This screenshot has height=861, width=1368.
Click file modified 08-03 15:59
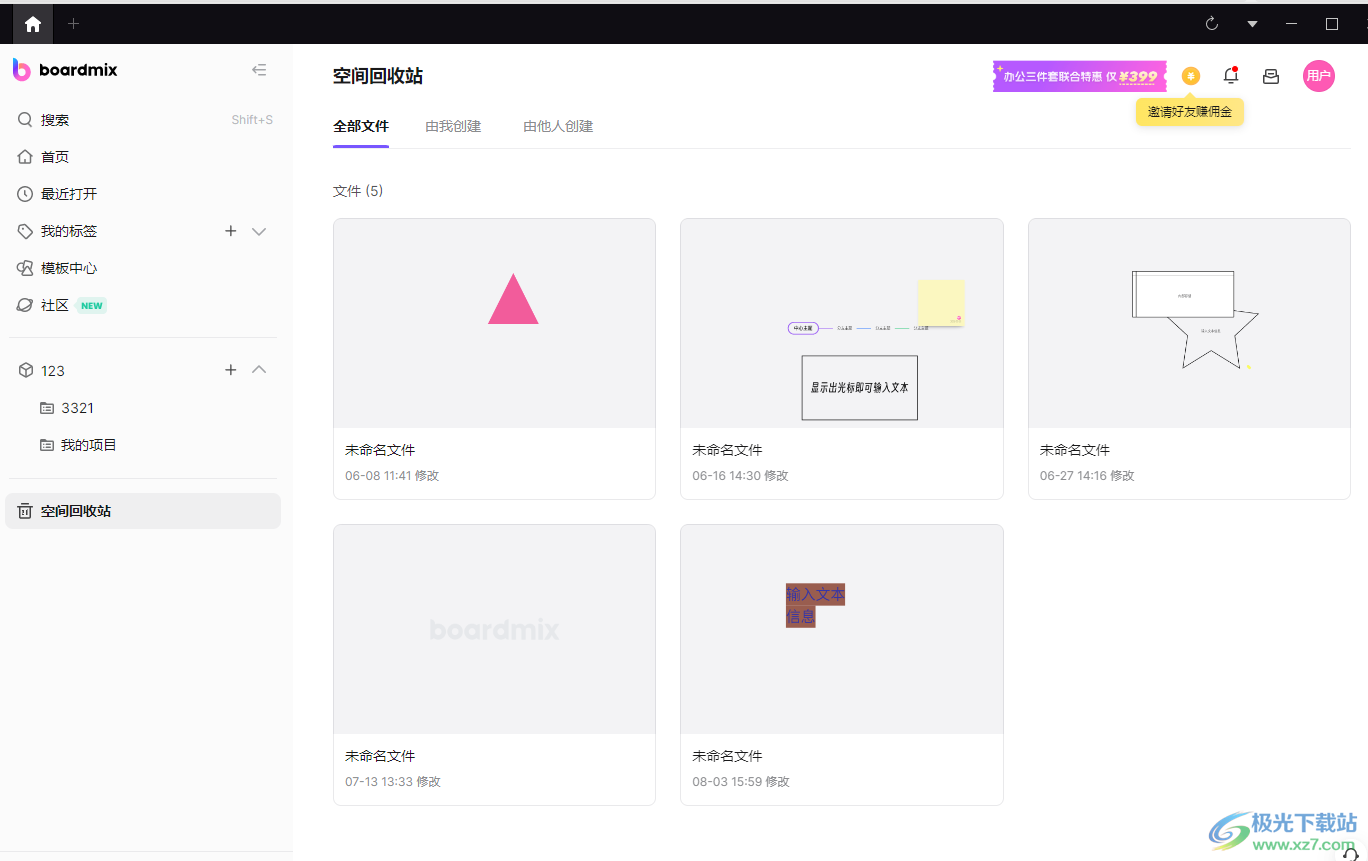pyautogui.click(x=741, y=782)
